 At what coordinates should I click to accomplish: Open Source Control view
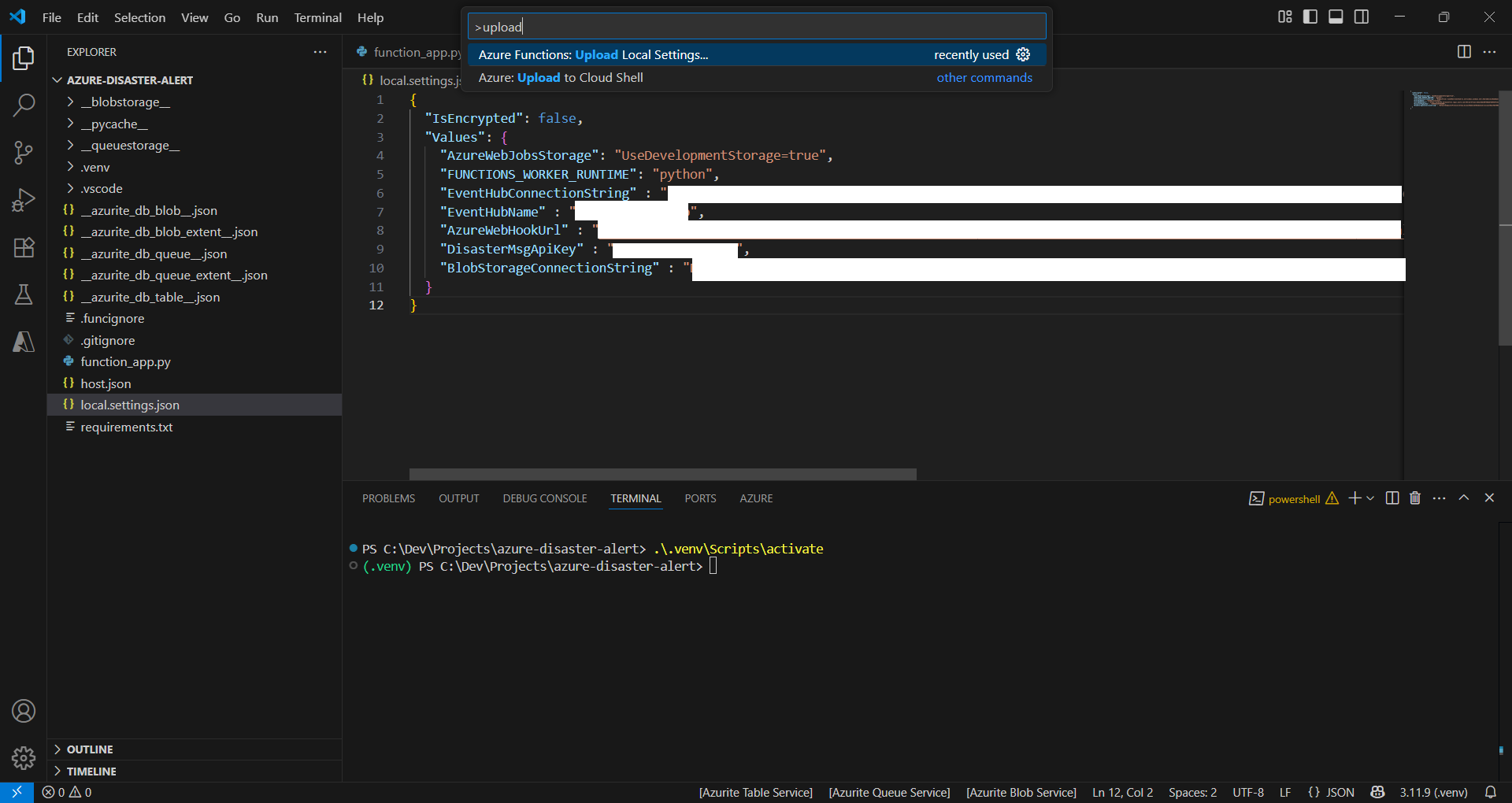[x=24, y=153]
